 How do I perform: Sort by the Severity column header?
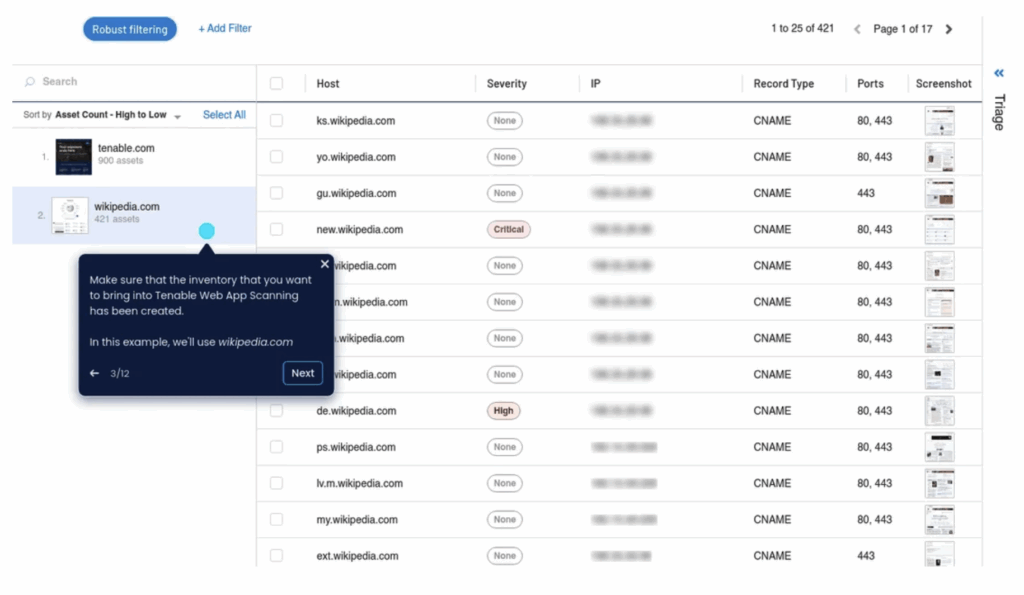[x=507, y=84]
